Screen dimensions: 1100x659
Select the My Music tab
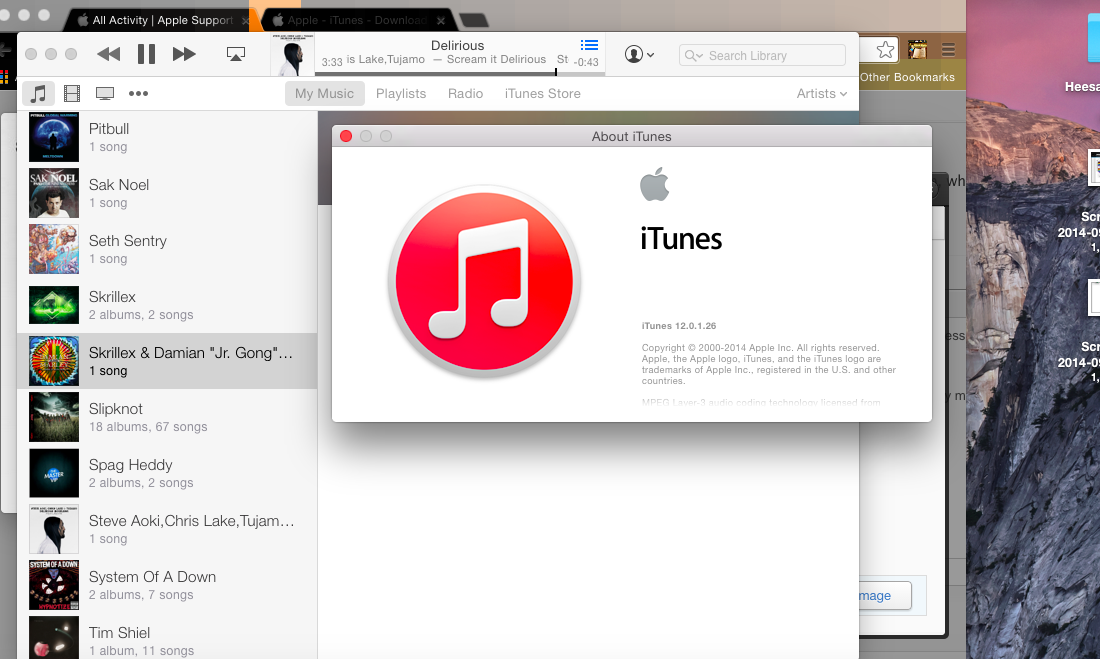point(324,93)
